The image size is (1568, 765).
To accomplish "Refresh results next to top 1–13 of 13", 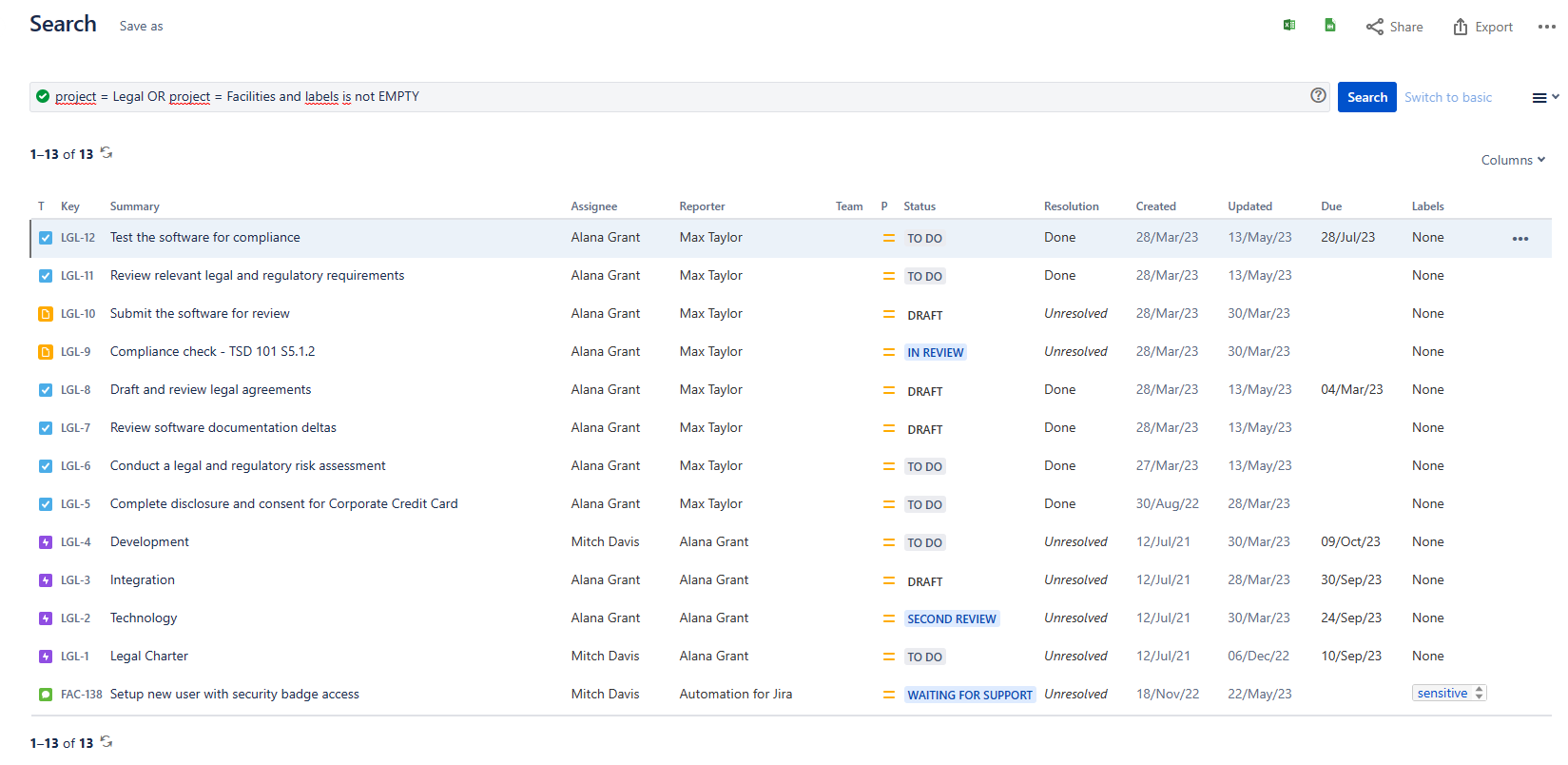I will [x=106, y=153].
